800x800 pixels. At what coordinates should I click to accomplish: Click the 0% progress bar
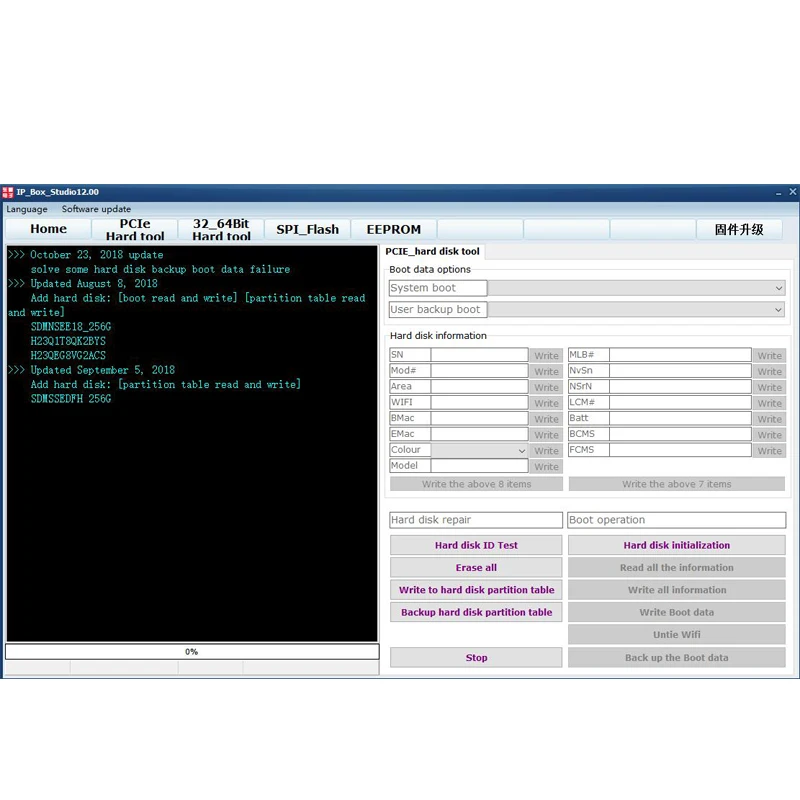point(192,652)
